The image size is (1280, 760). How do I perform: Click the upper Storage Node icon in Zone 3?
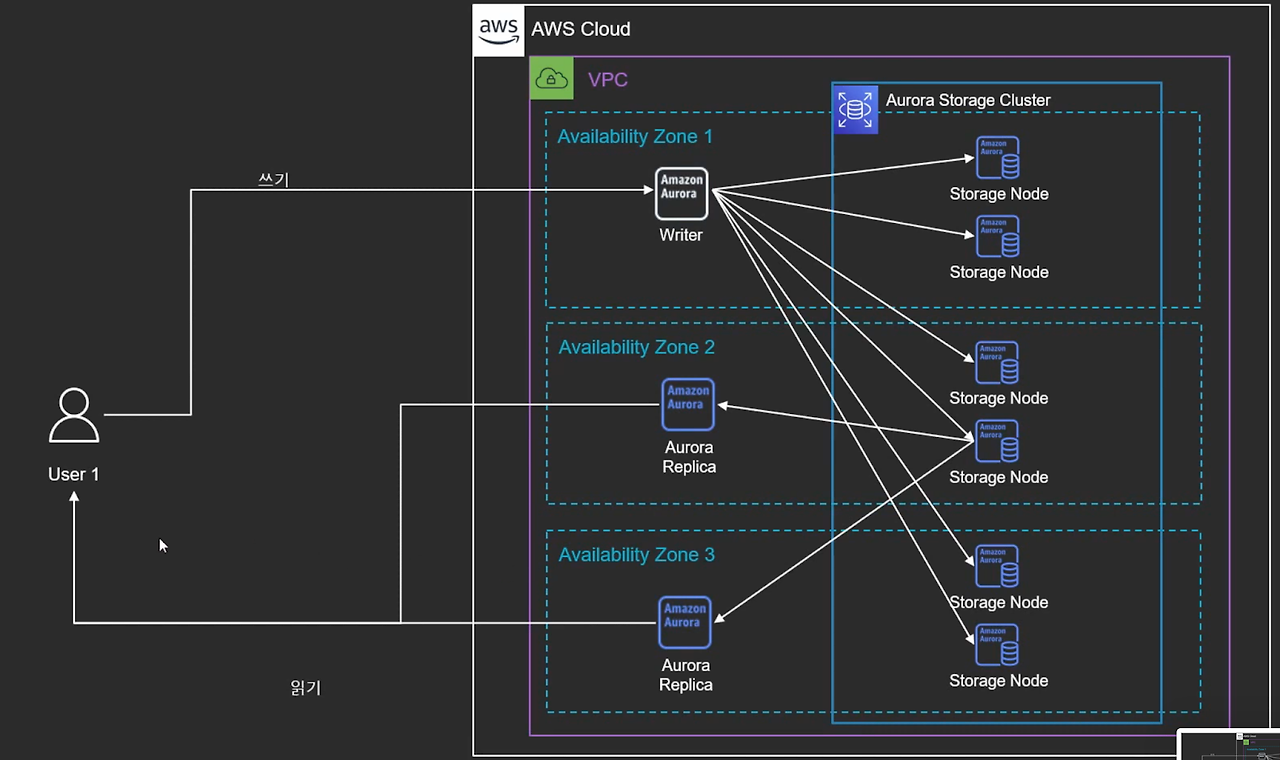[x=998, y=566]
